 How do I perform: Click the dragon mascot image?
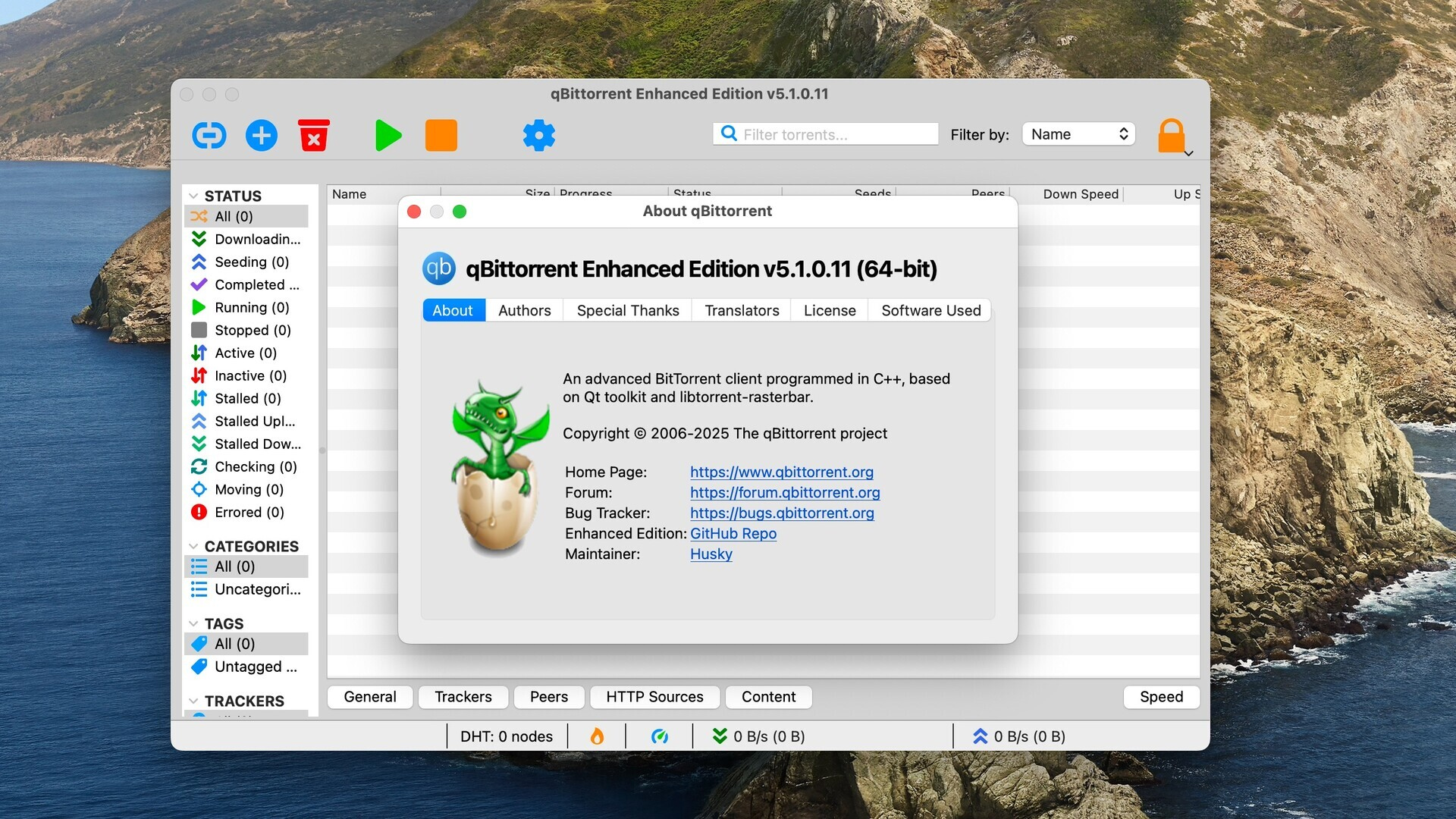500,468
